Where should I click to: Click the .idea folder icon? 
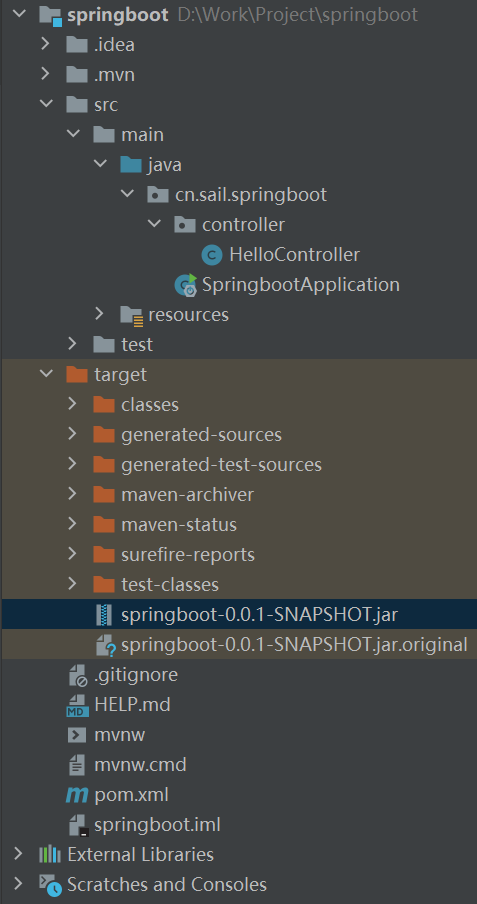coord(77,44)
